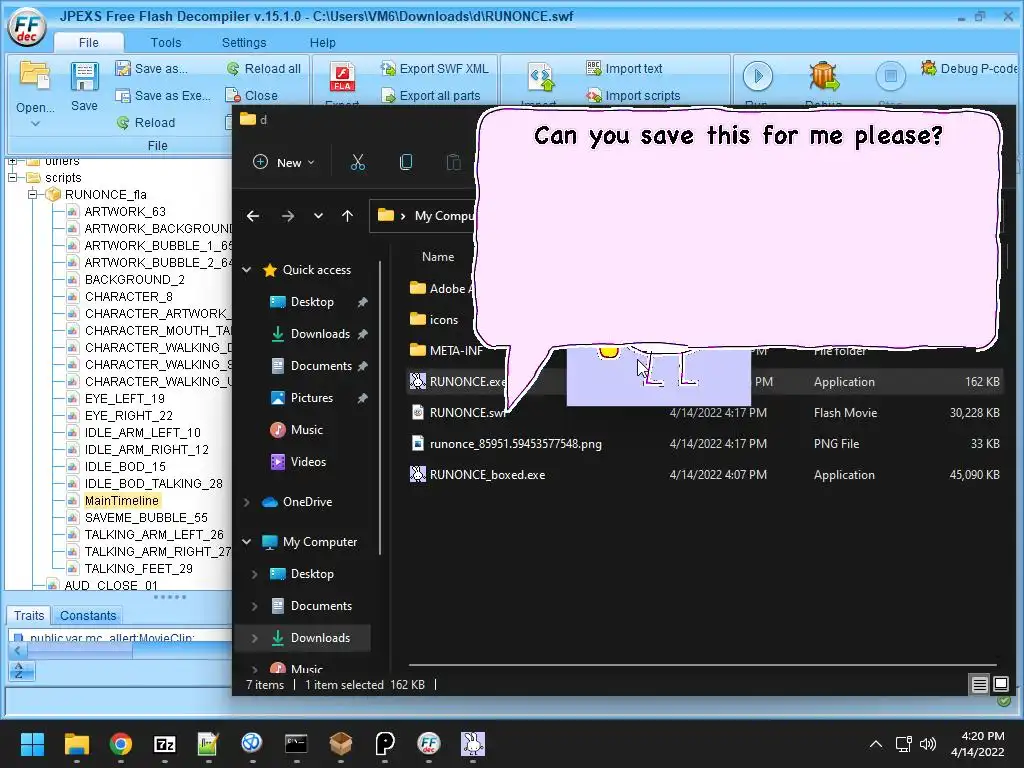Image resolution: width=1024 pixels, height=768 pixels.
Task: Select ARTWORK_63 script in tree
Action: 125,212
